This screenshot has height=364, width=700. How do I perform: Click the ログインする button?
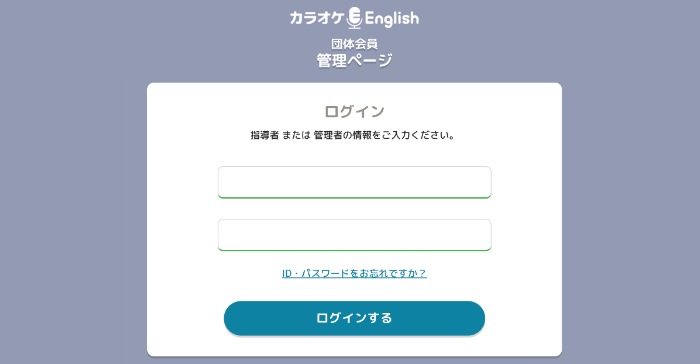(354, 318)
